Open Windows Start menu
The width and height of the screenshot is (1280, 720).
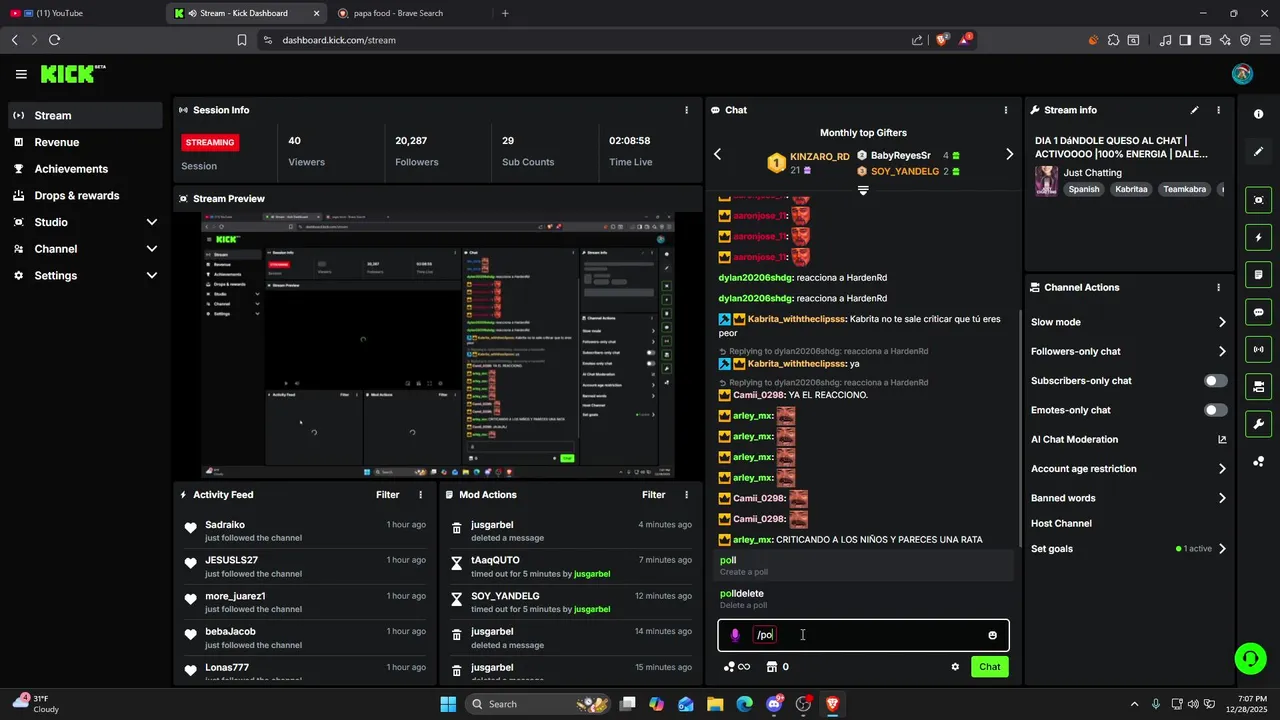point(447,704)
